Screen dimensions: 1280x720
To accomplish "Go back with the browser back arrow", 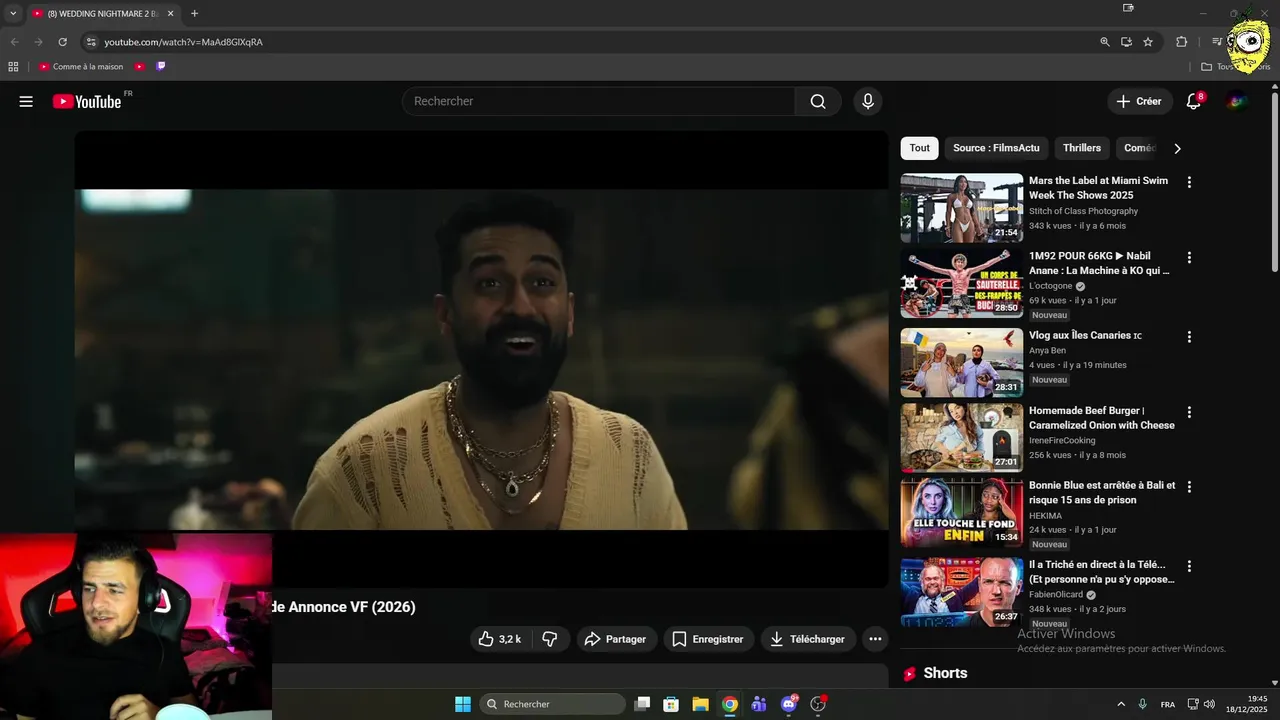I will [14, 42].
